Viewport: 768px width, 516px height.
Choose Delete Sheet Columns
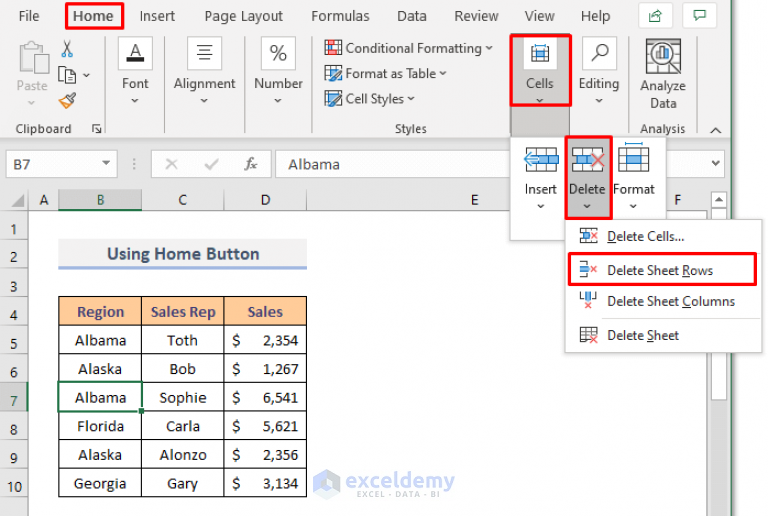tap(663, 301)
